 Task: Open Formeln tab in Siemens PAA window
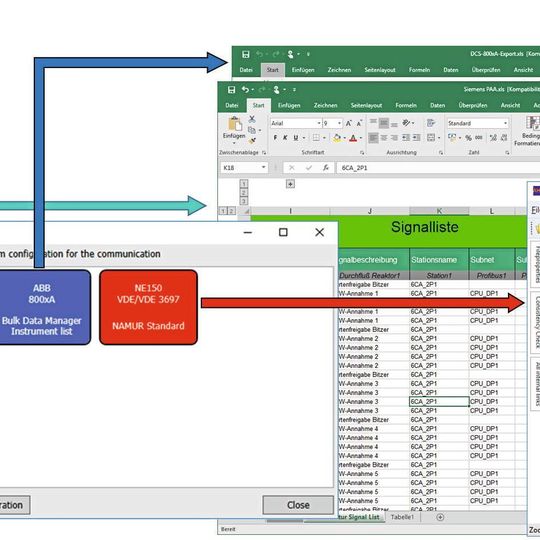(x=406, y=105)
